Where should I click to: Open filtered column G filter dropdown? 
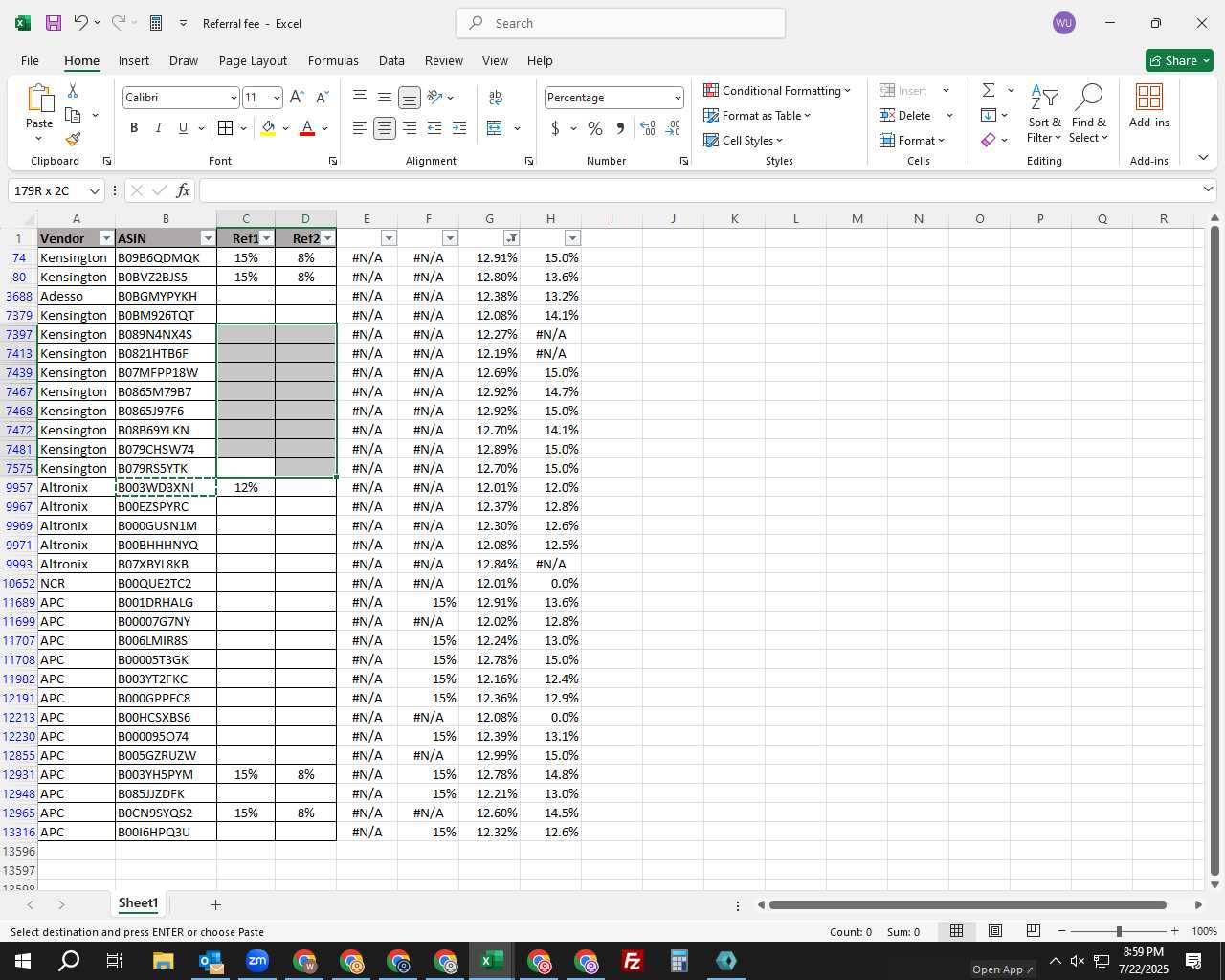point(511,238)
